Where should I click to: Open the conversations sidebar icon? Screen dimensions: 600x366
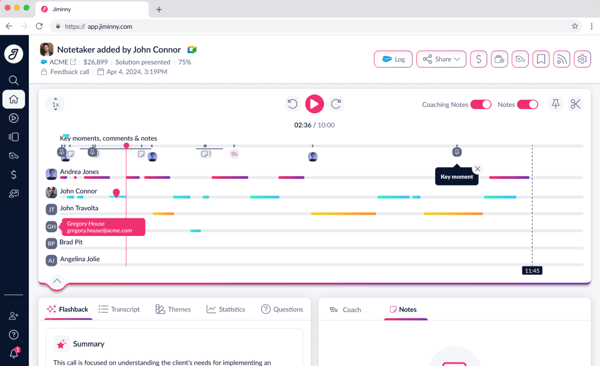[x=13, y=194]
